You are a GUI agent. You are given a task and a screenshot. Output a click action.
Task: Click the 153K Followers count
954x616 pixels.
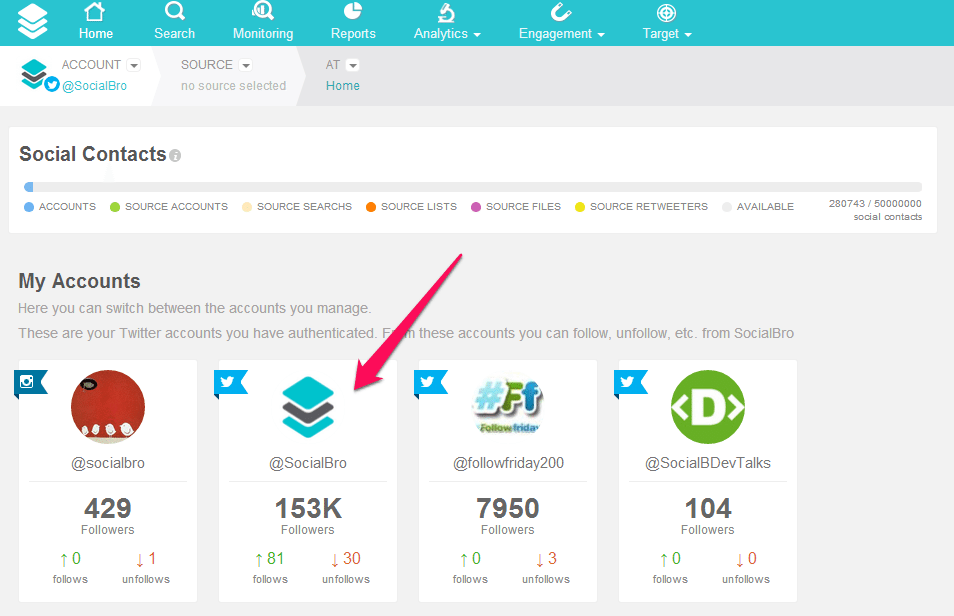pyautogui.click(x=308, y=508)
